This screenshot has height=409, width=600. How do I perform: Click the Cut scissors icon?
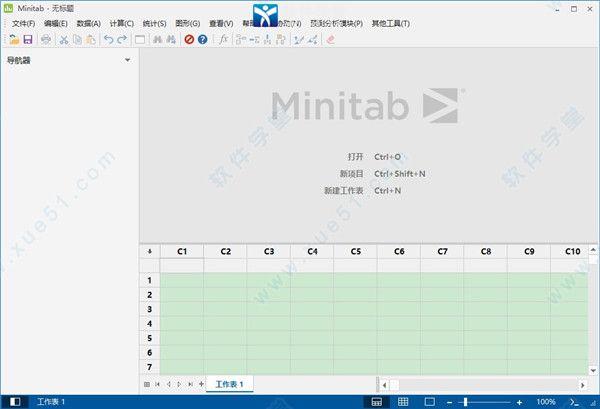point(64,39)
